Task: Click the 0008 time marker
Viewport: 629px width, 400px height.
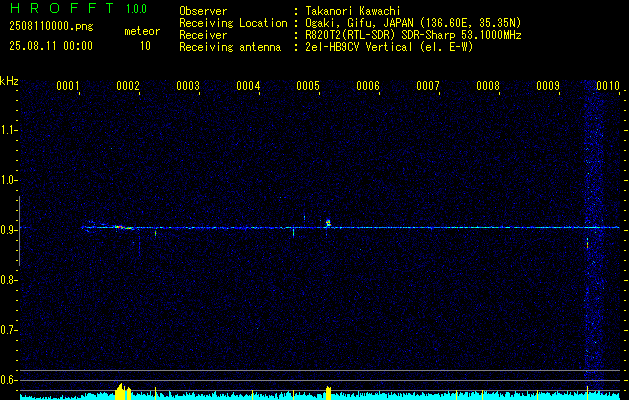Action: click(488, 86)
